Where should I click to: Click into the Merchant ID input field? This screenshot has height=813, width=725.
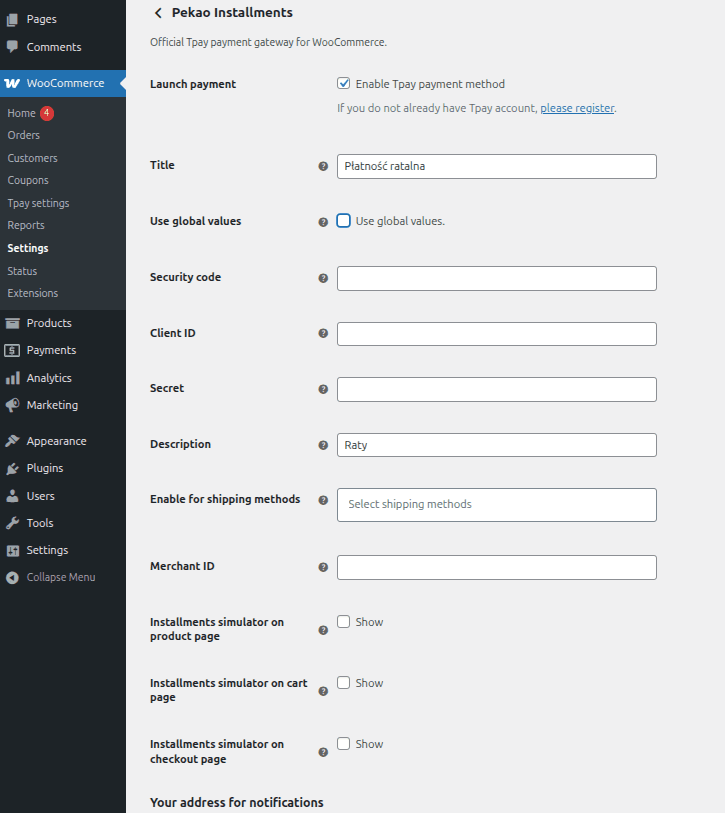coord(496,567)
